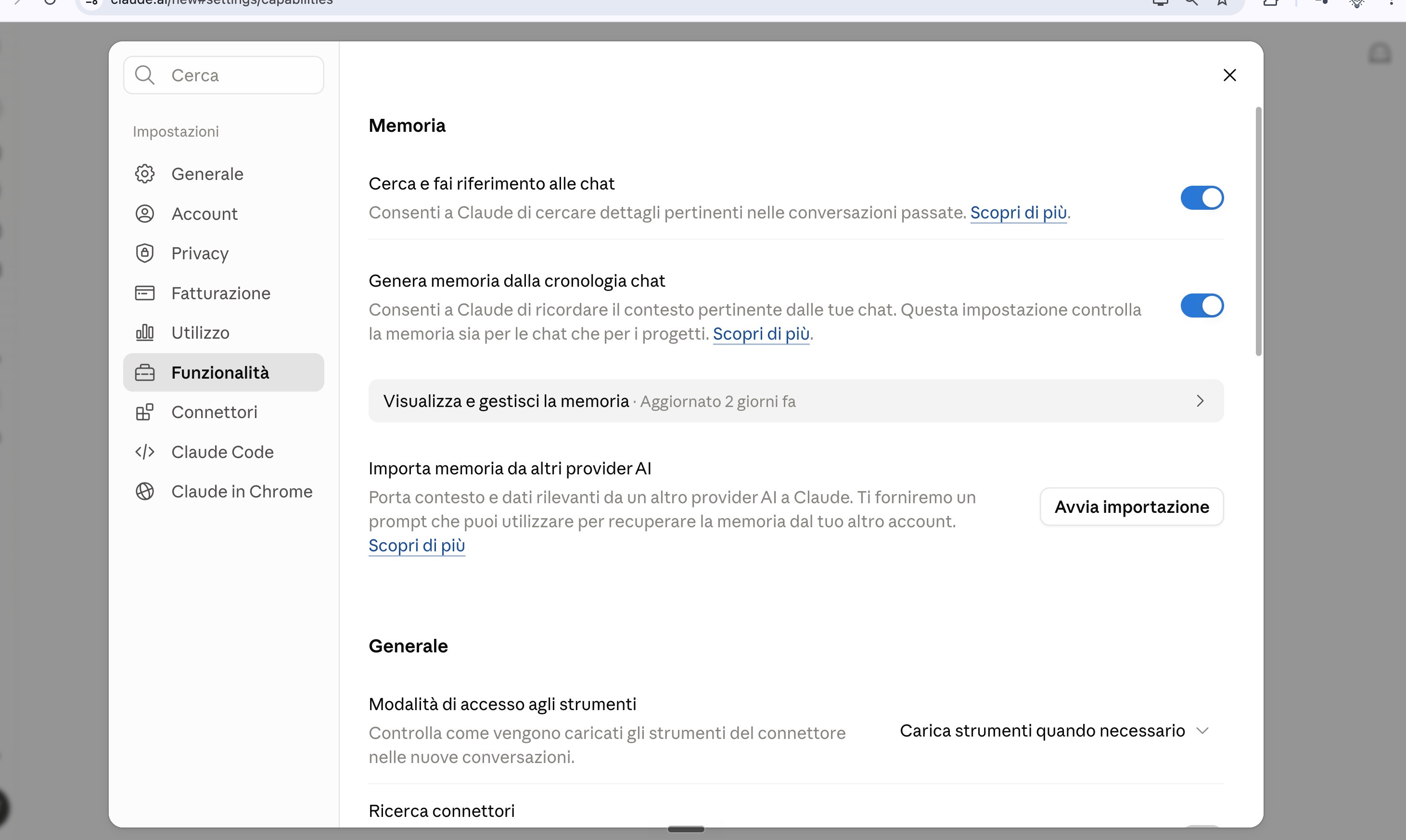Click the Claude in Chrome icon
Screen dimensions: 1406x840
(x=144, y=491)
